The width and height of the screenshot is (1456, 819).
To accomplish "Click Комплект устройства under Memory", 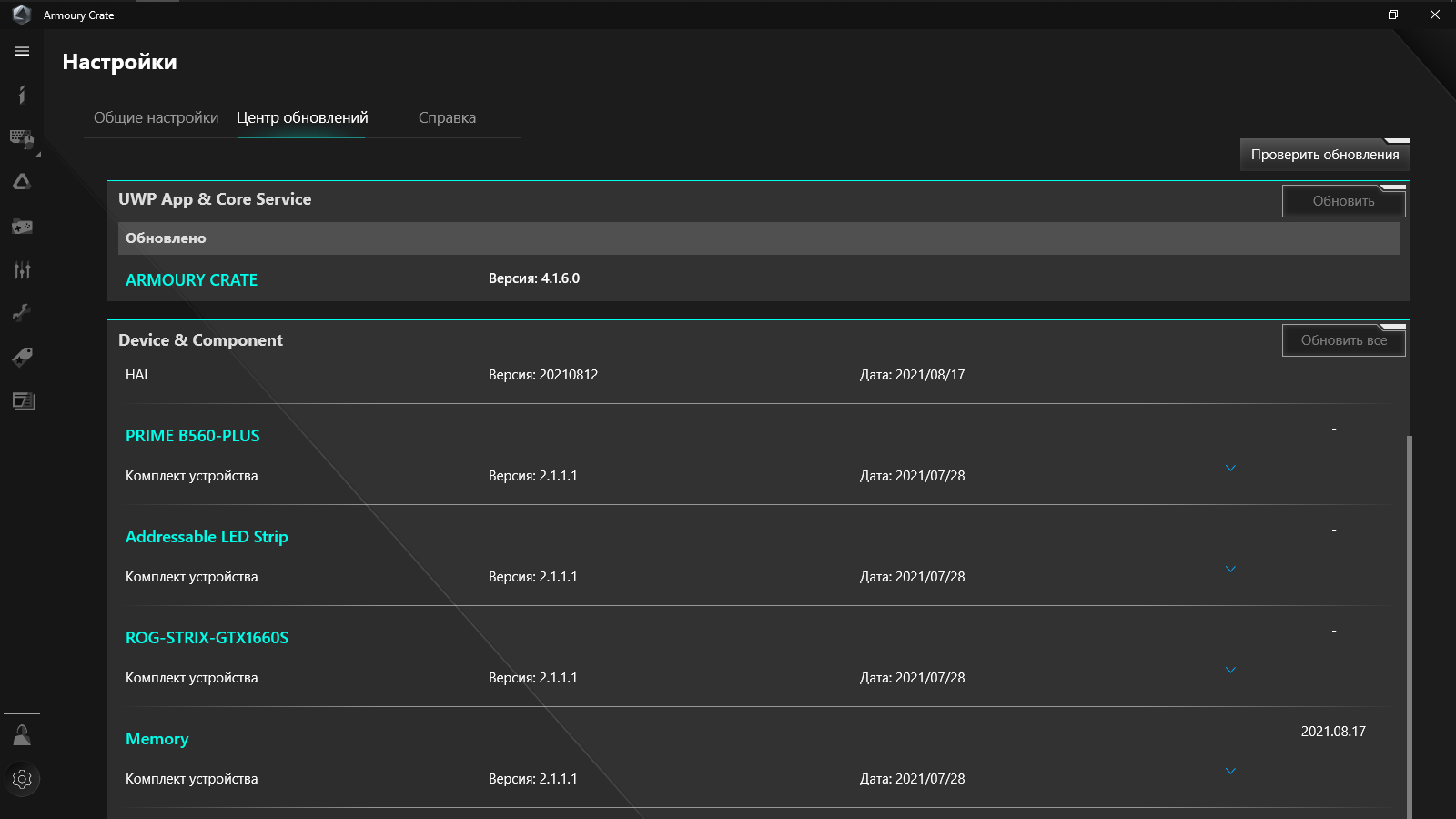I will tap(192, 779).
